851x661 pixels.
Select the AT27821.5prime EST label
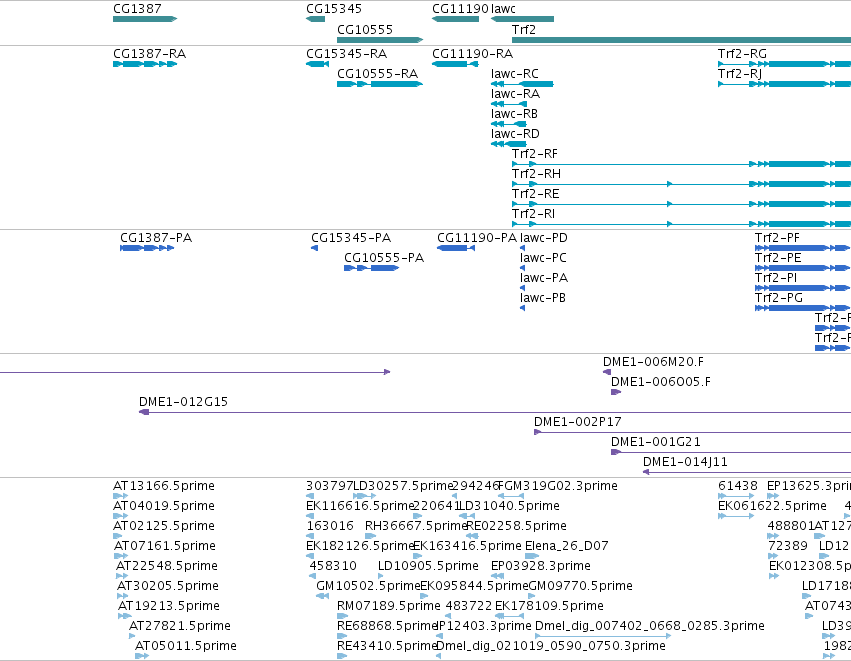click(x=180, y=626)
